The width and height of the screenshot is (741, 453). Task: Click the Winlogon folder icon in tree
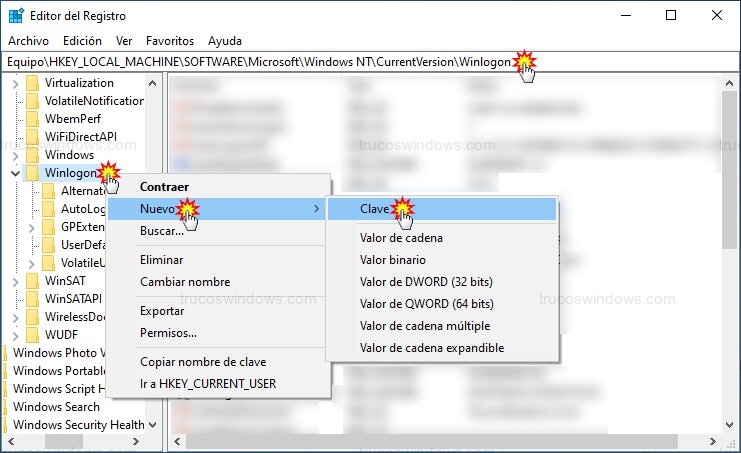pos(33,173)
